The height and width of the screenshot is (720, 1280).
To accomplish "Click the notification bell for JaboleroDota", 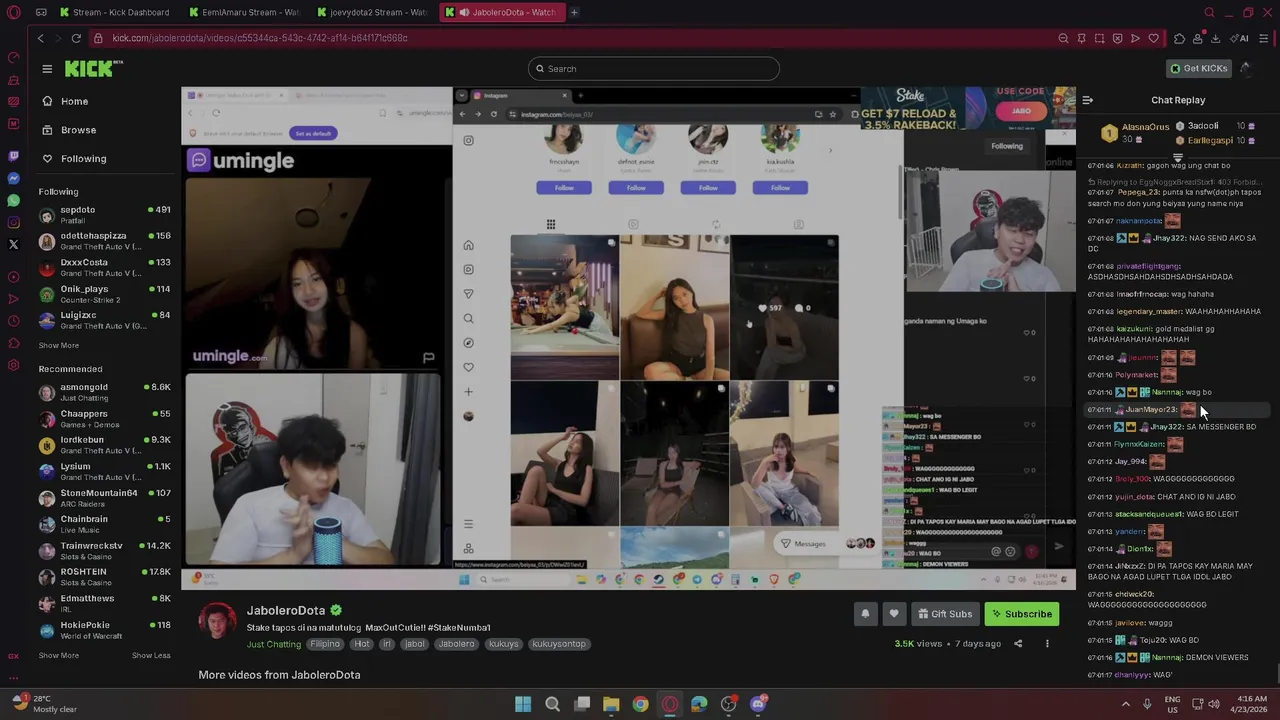I will 865,614.
